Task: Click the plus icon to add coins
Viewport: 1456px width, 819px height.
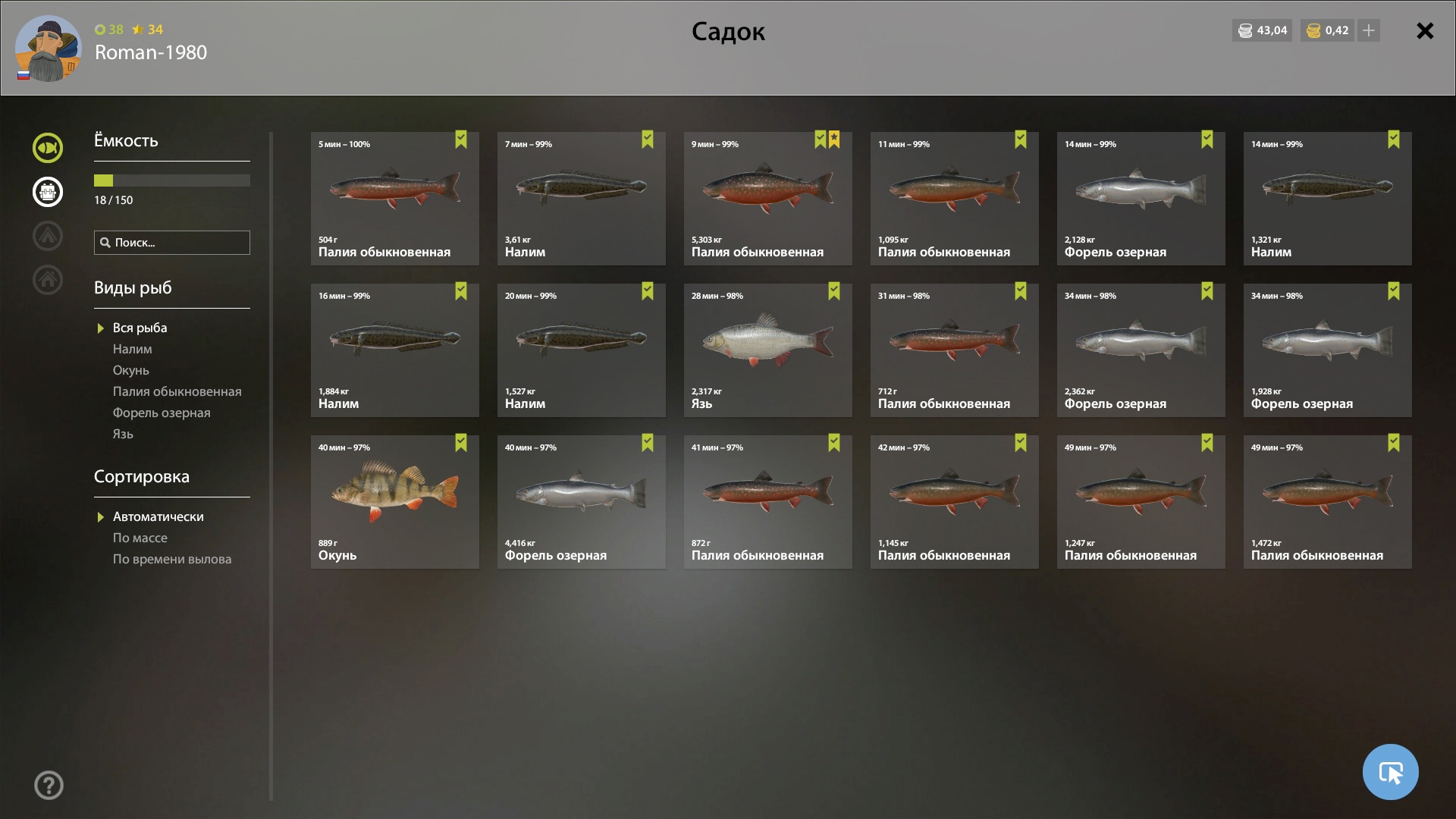Action: tap(1369, 30)
